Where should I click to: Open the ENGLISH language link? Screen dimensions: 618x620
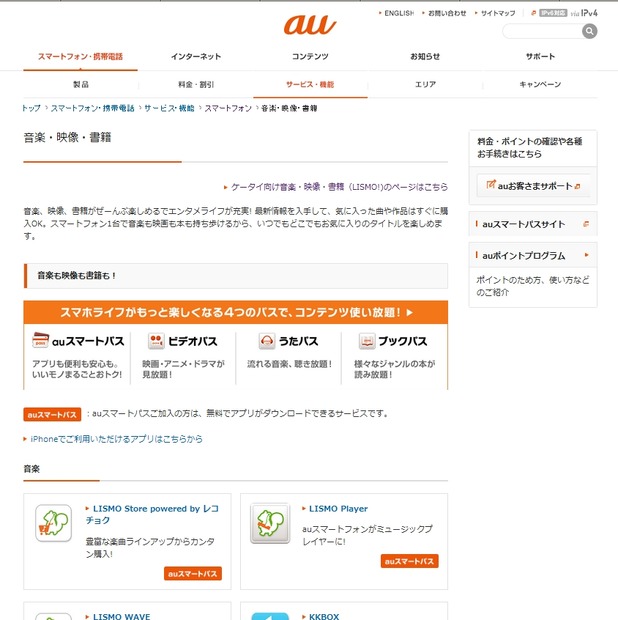[x=399, y=13]
